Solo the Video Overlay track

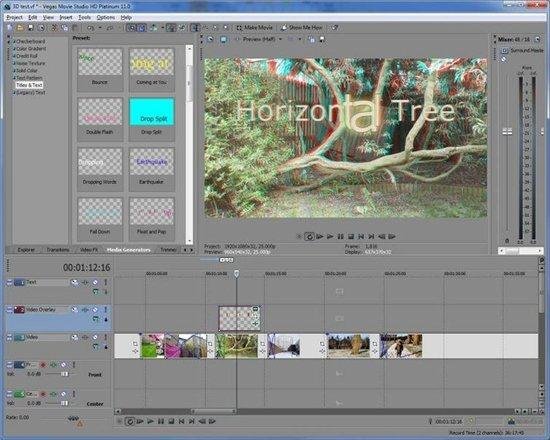click(106, 310)
